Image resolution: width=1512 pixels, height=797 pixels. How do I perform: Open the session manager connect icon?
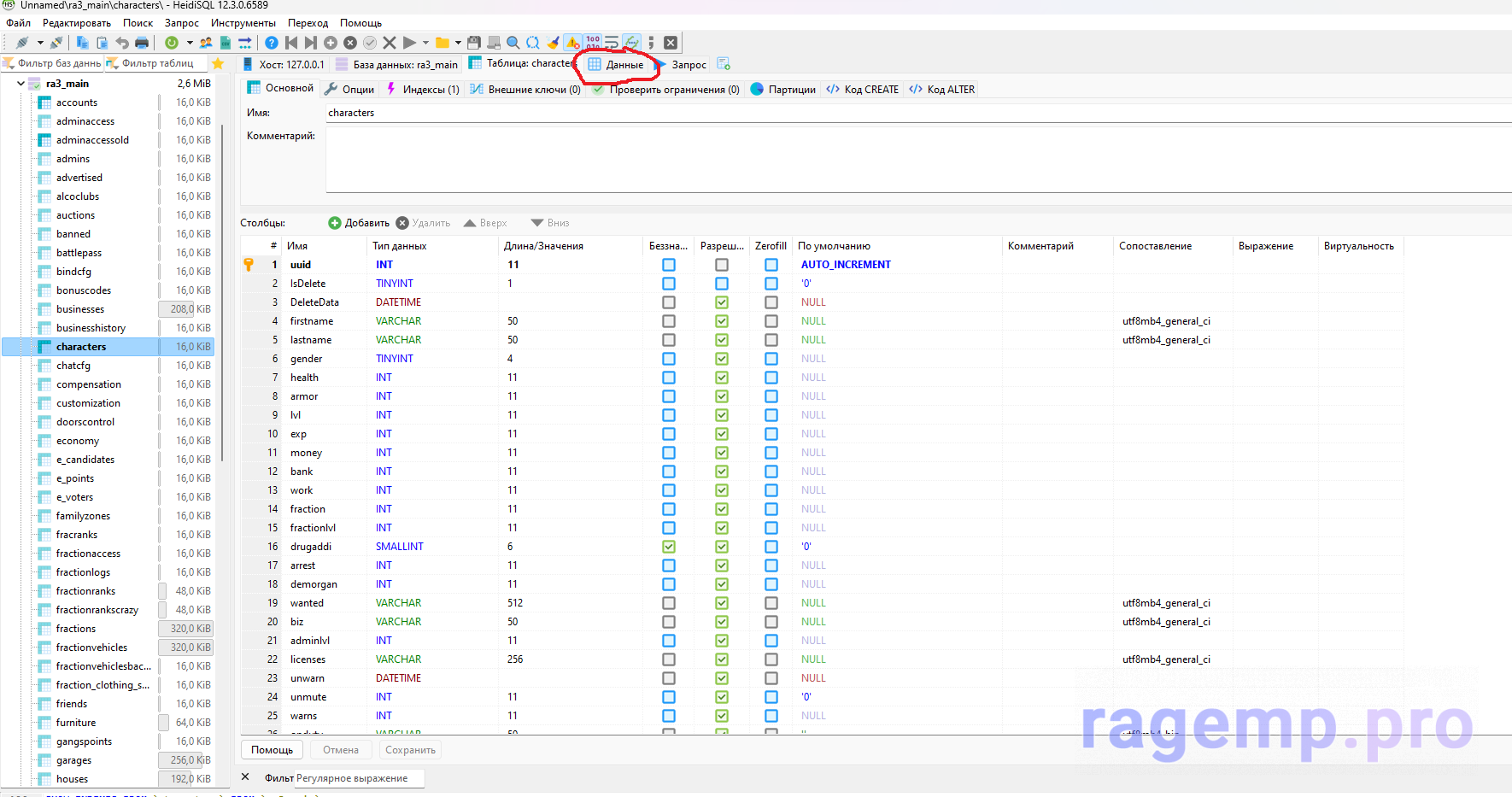pos(22,43)
